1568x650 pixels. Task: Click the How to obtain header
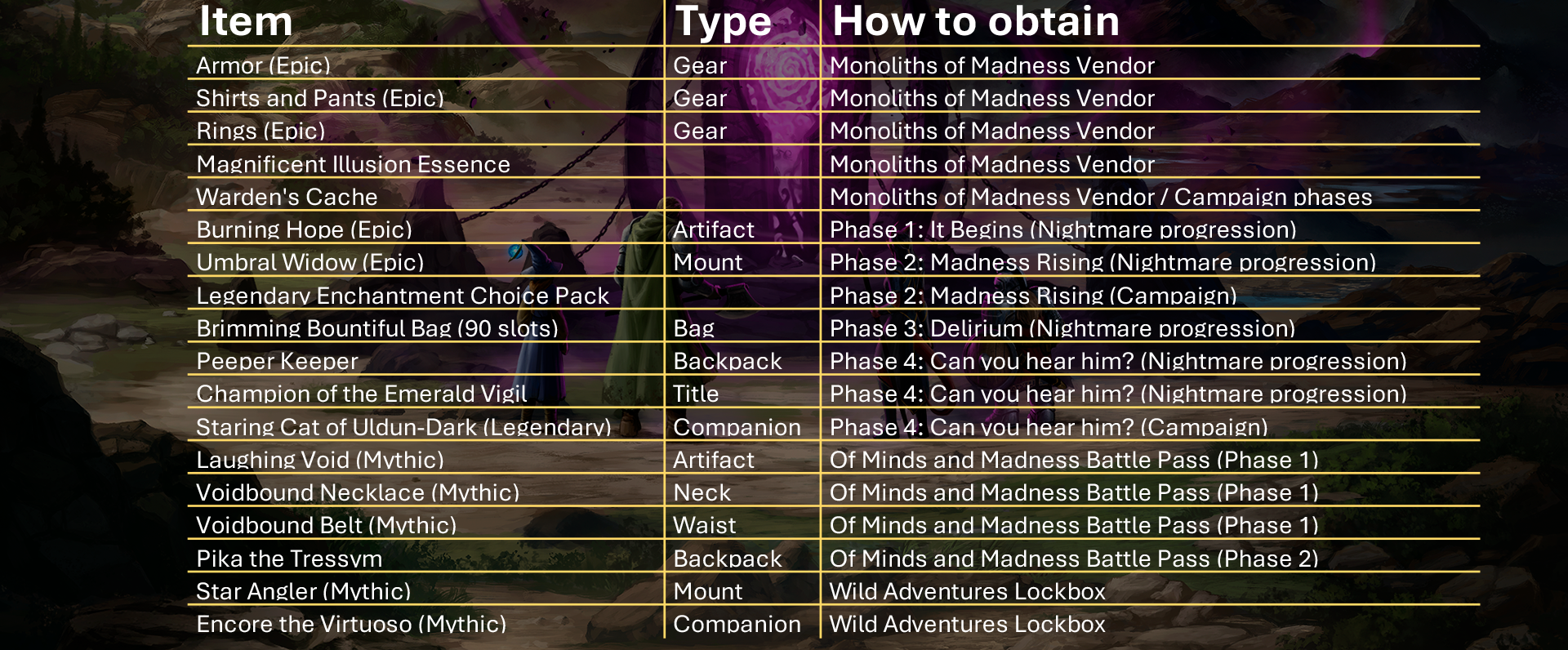[x=976, y=21]
